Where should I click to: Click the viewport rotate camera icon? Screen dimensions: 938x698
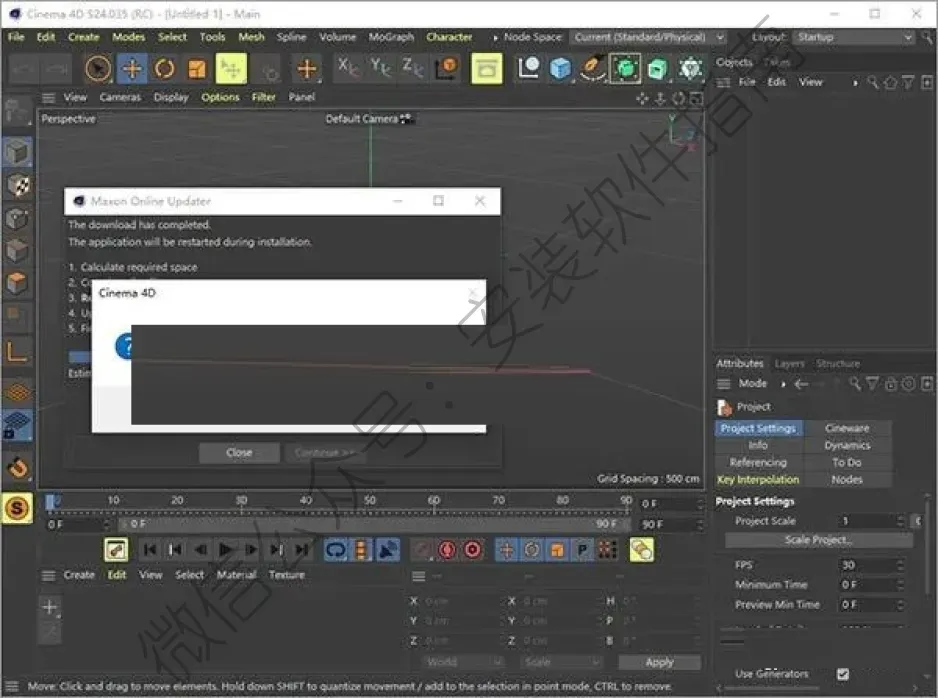click(678, 99)
